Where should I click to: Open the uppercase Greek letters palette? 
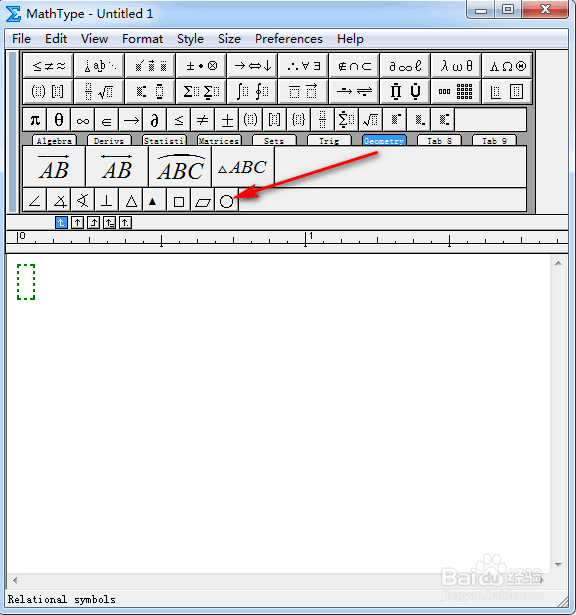pyautogui.click(x=507, y=66)
